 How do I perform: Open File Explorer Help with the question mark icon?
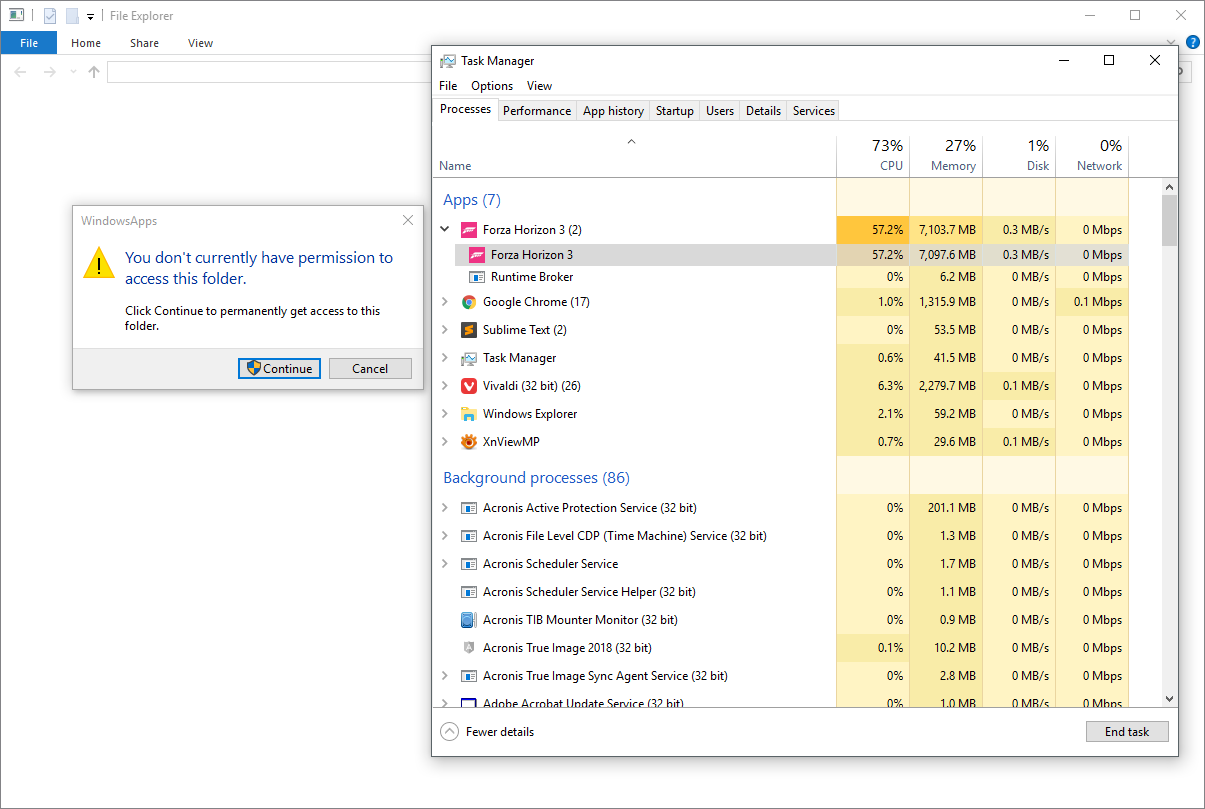pyautogui.click(x=1193, y=43)
